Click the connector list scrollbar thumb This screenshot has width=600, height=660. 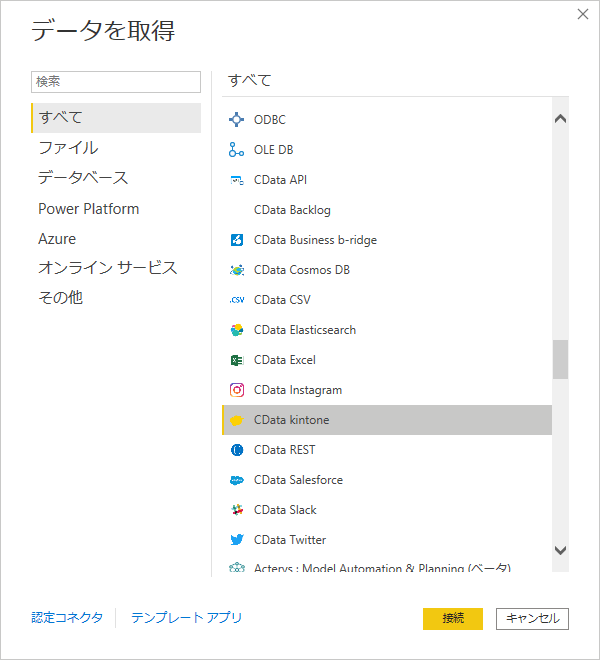560,359
